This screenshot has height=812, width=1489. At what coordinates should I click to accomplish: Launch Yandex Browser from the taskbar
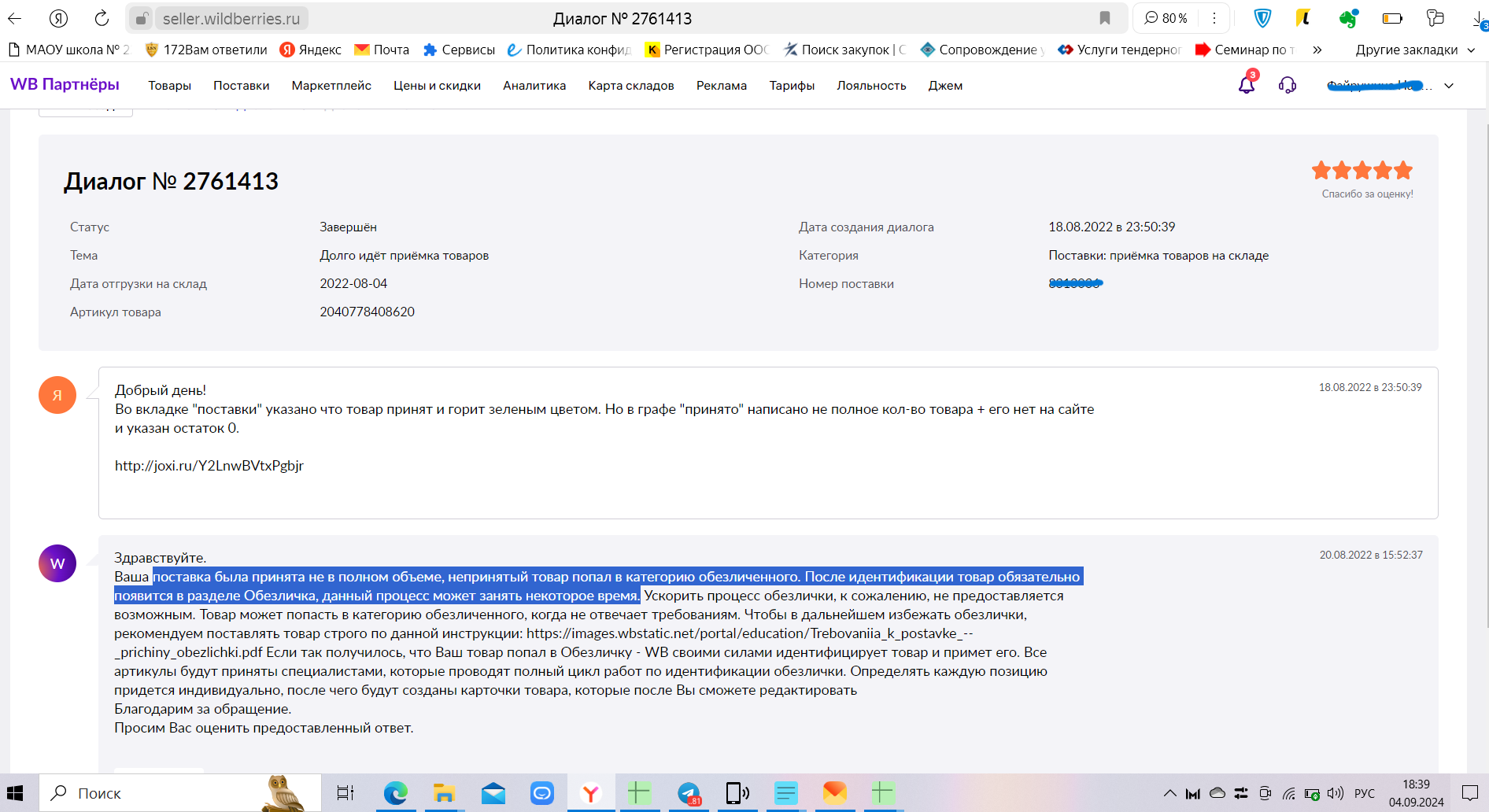(590, 793)
